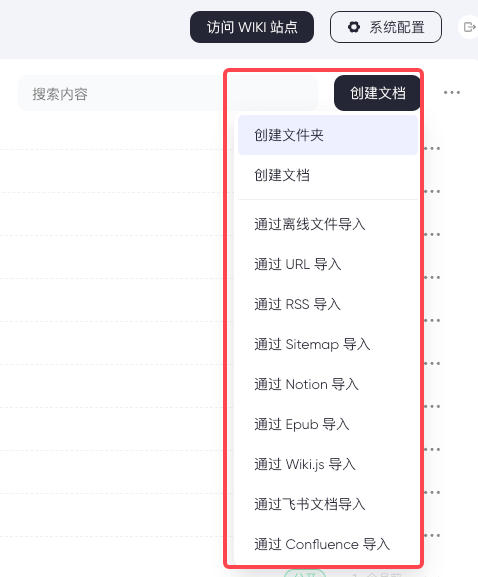
Task: Select 创建文件夹 from the dropdown
Action: [327, 135]
